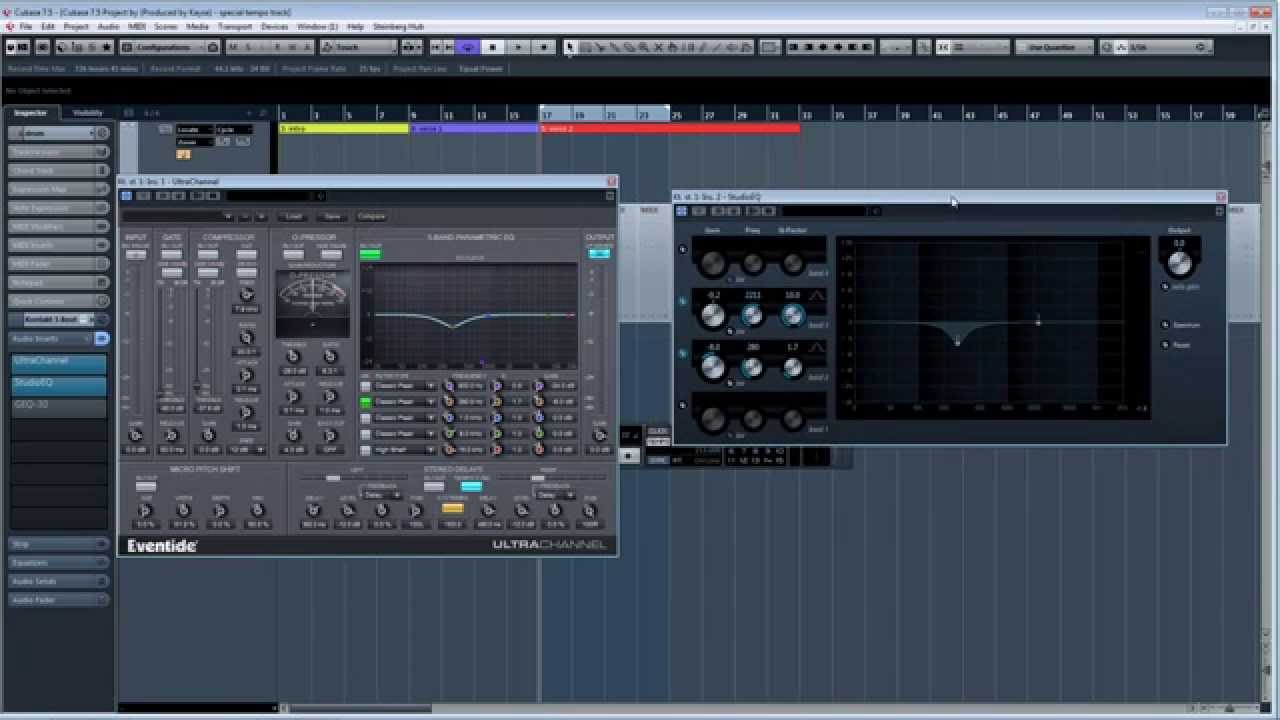Start playback with the Play button
The image size is (1280, 720).
(518, 47)
